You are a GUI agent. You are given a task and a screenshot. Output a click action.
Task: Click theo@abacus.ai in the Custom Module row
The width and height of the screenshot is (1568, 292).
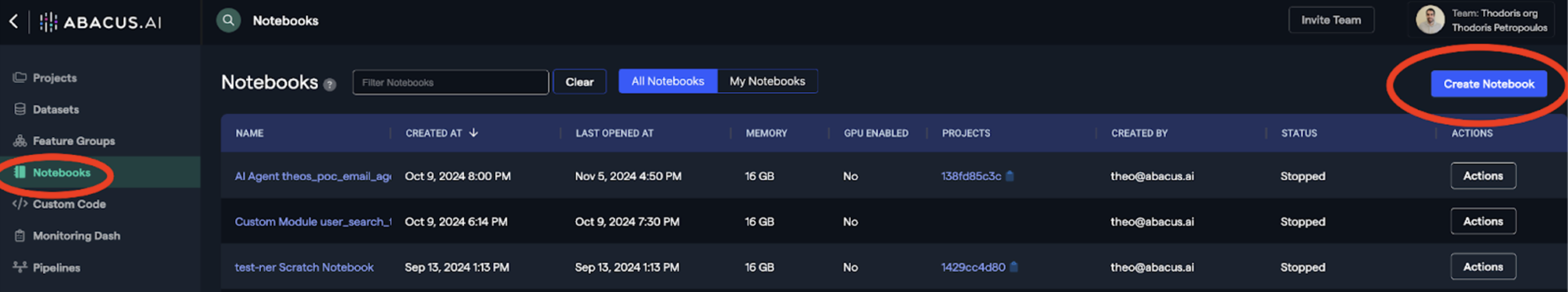pos(1152,222)
